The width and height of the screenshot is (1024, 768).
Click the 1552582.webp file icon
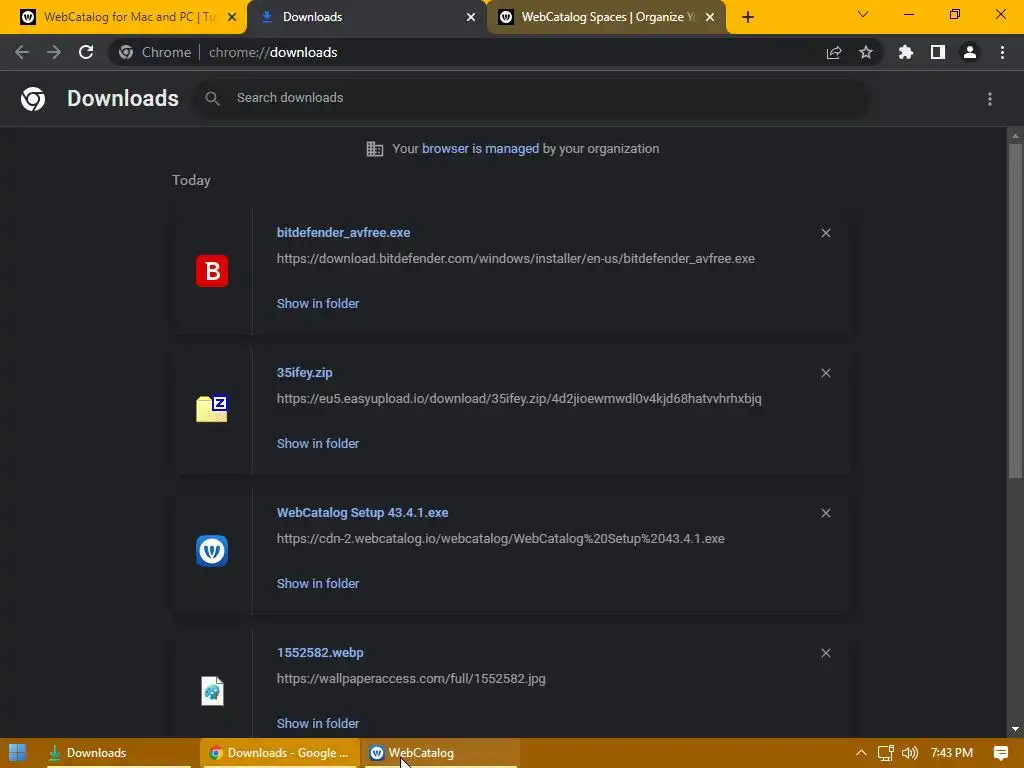point(212,691)
